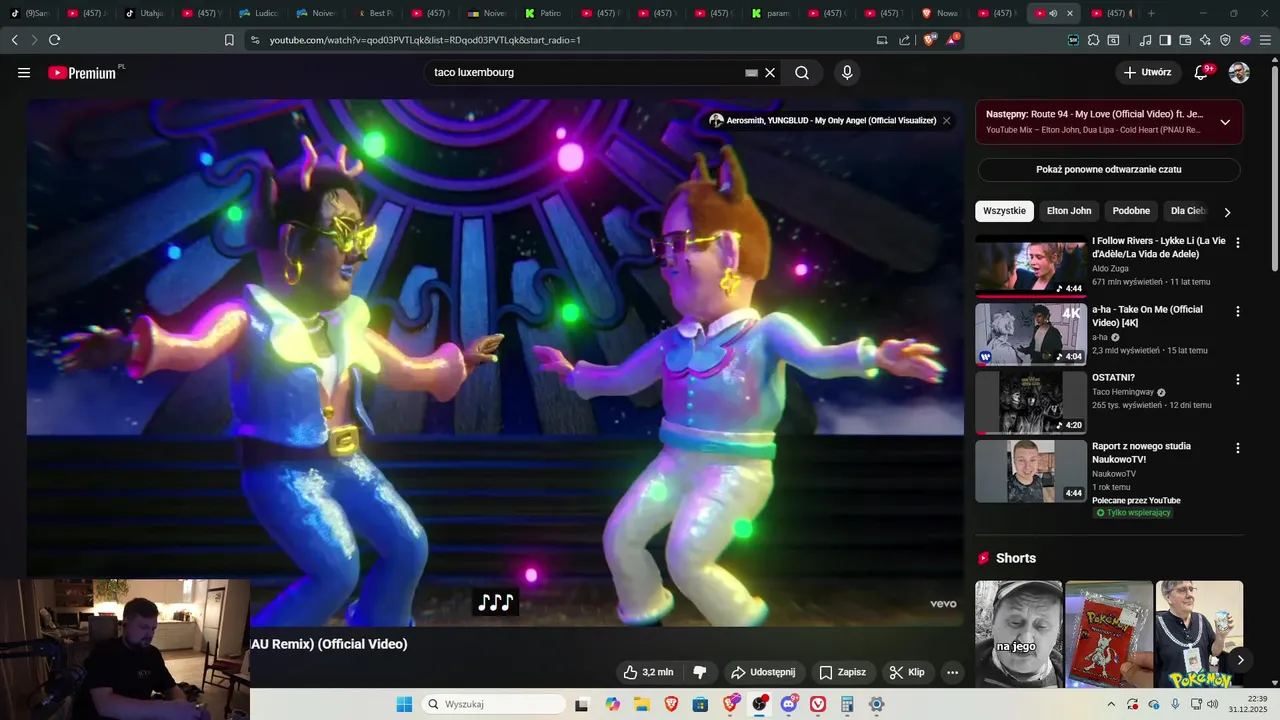This screenshot has width=1280, height=720.
Task: Open options for OSTATNI? video
Action: click(1238, 380)
